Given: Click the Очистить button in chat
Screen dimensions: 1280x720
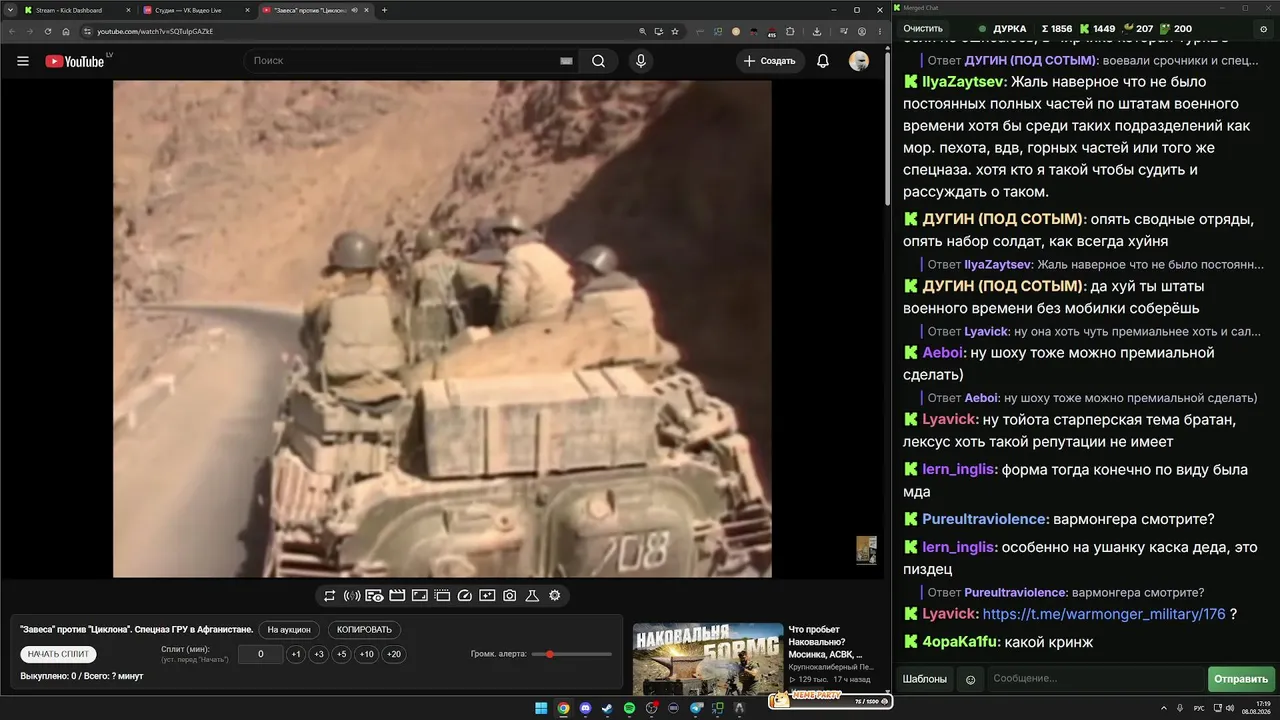Looking at the screenshot, I should (922, 29).
